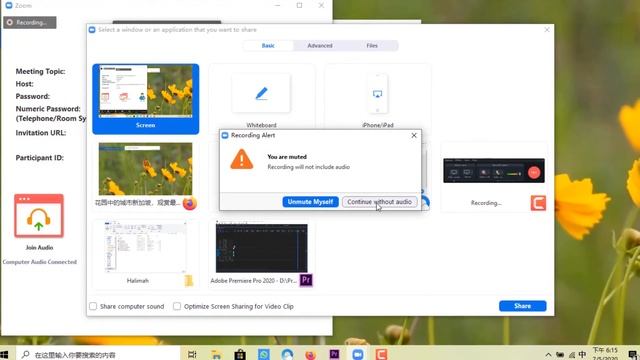Viewport: 640px width, 360px height.
Task: Click the Zoom logo in title bar
Action: point(8,5)
